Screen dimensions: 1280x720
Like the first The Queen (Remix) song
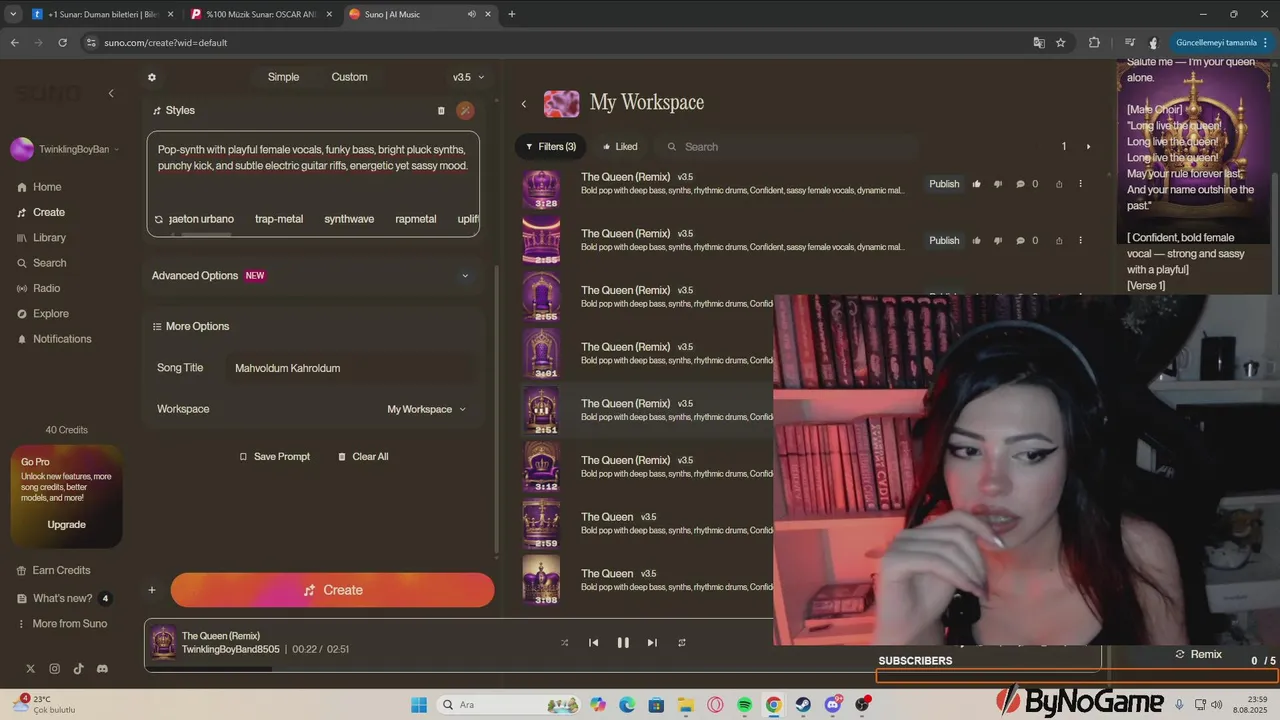click(977, 184)
